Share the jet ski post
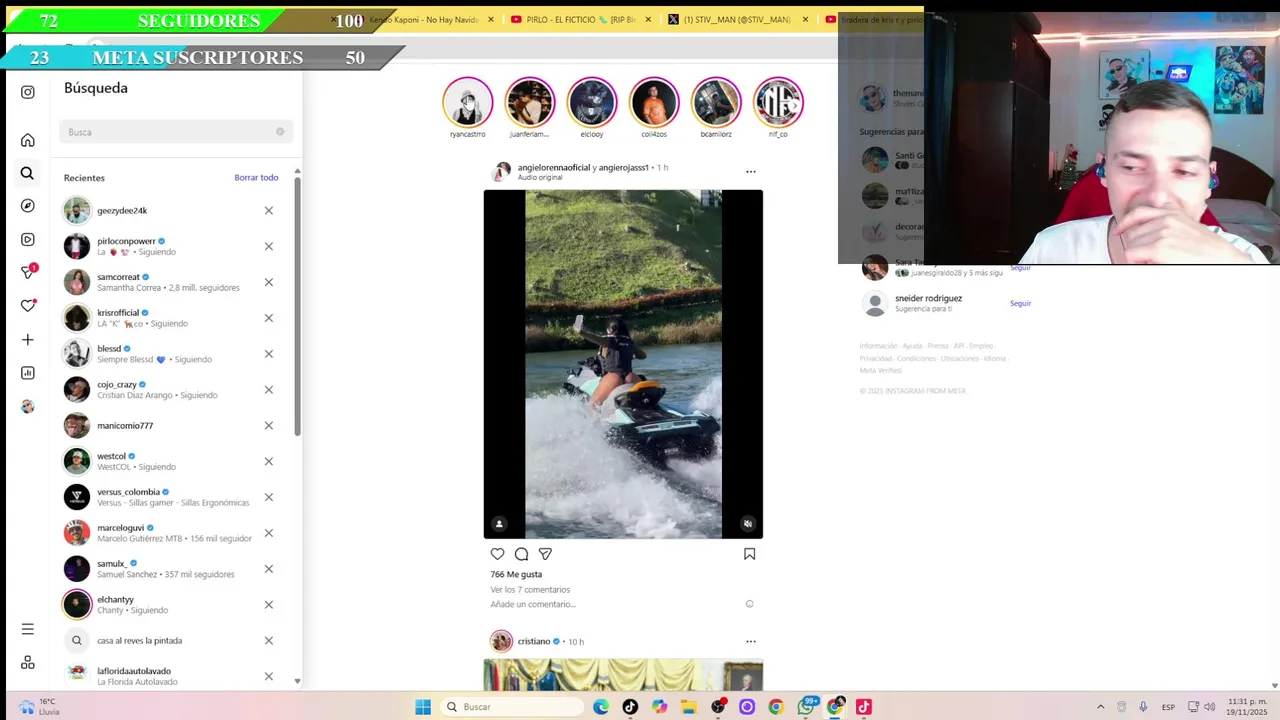The image size is (1280, 720). 545,554
